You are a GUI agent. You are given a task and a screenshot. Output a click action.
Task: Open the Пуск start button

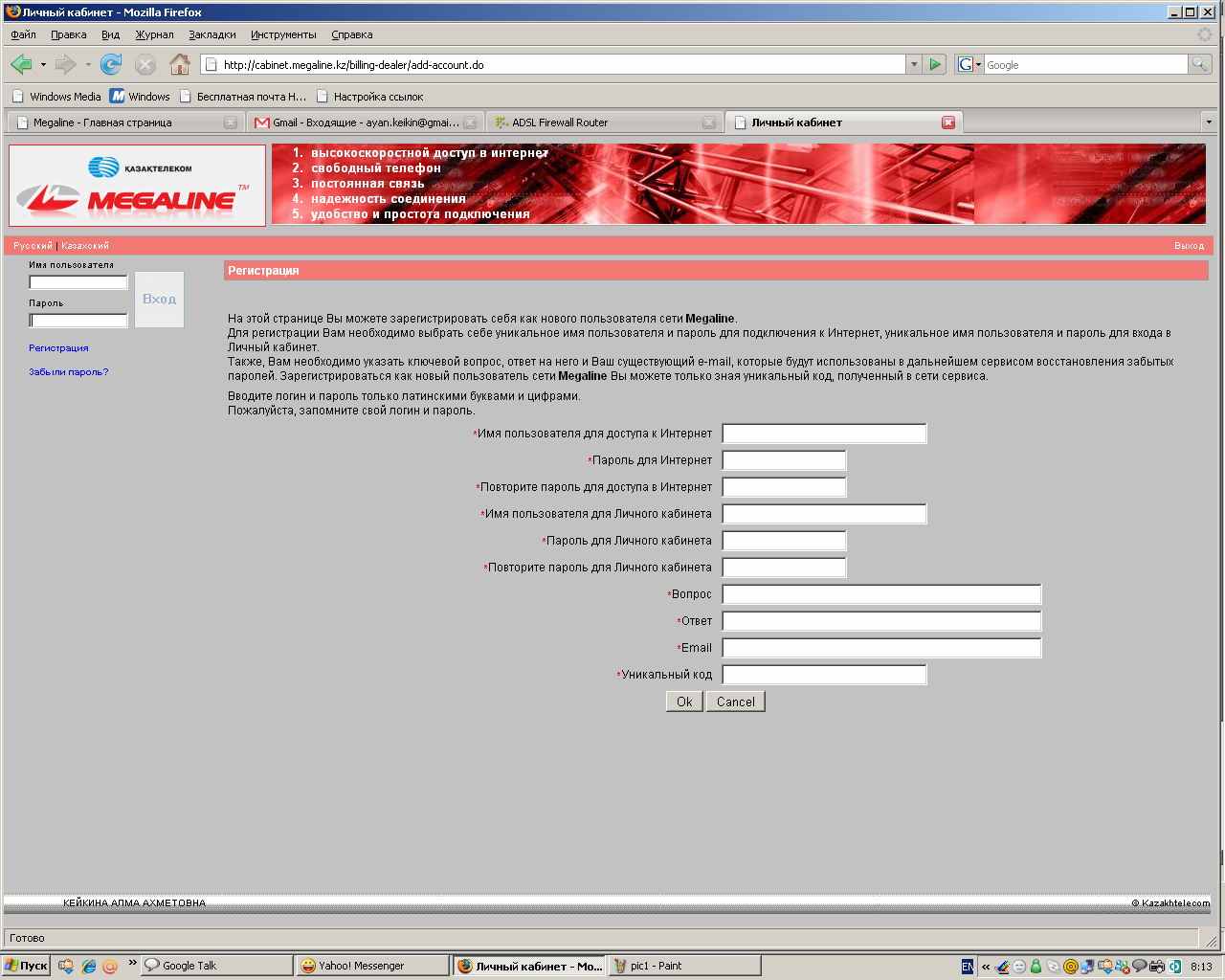point(26,966)
